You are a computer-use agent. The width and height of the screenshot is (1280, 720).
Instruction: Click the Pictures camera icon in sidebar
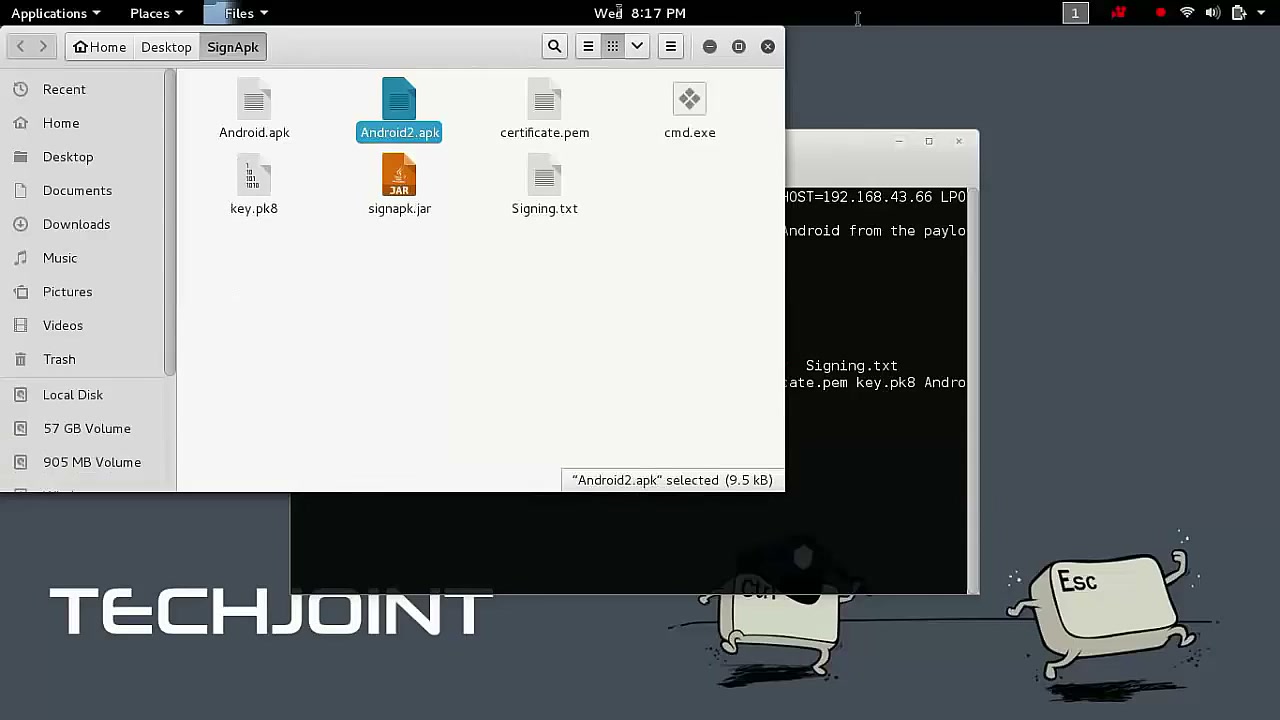[21, 292]
